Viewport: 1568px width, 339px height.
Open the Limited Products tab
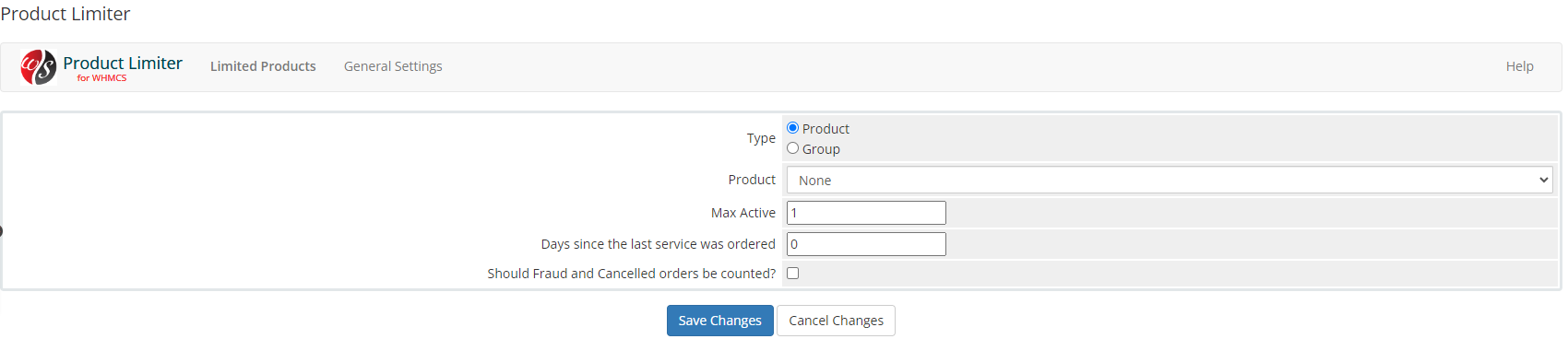click(x=263, y=66)
